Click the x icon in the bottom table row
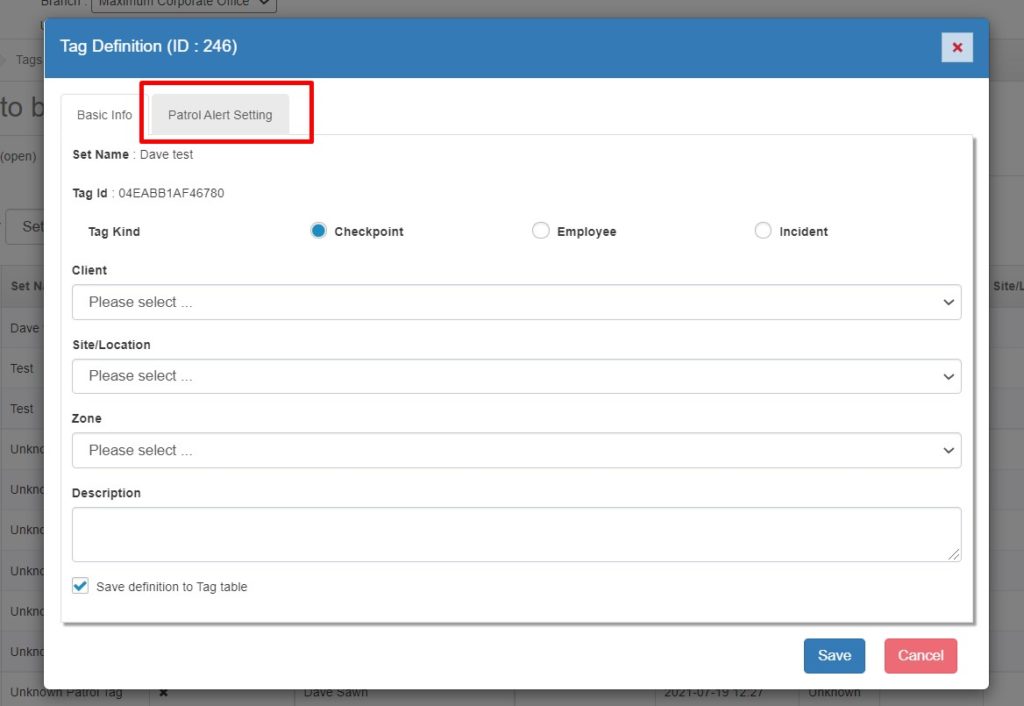 point(164,692)
